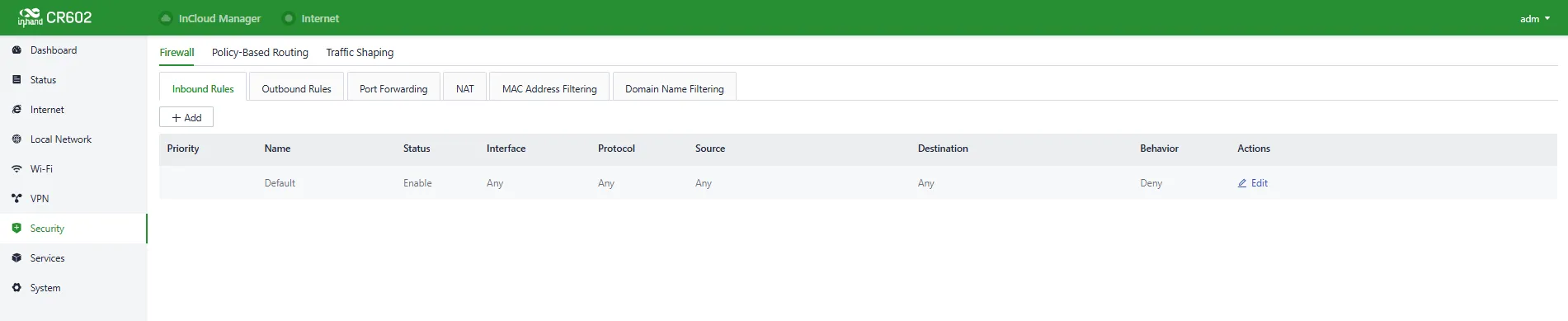This screenshot has height=321, width=1568.
Task: Click the Any value under Source
Action: click(704, 183)
